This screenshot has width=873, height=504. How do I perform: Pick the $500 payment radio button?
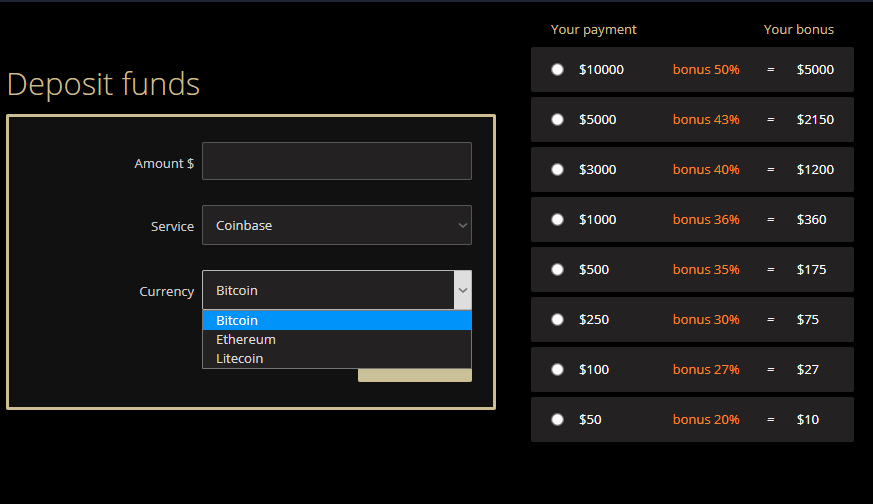(x=557, y=270)
